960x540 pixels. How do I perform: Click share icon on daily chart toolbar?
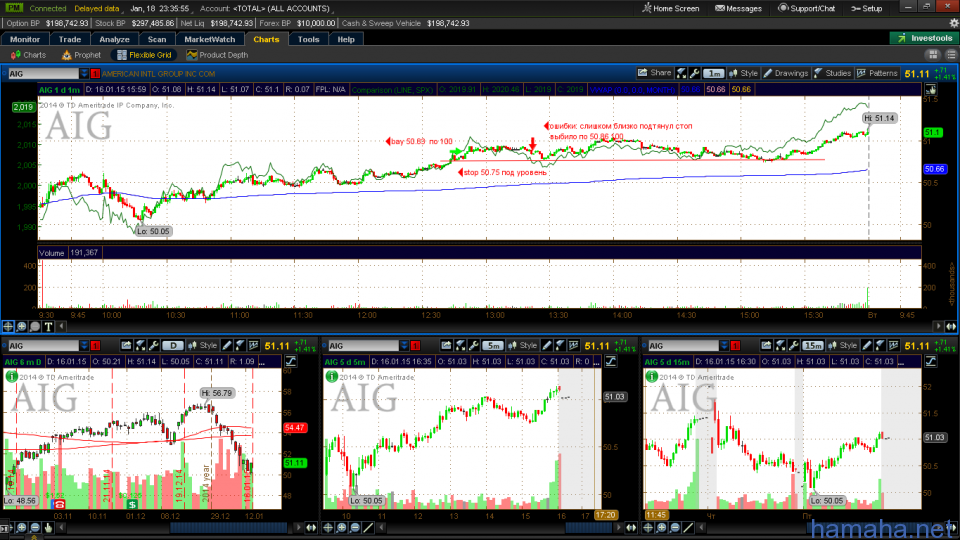point(127,346)
